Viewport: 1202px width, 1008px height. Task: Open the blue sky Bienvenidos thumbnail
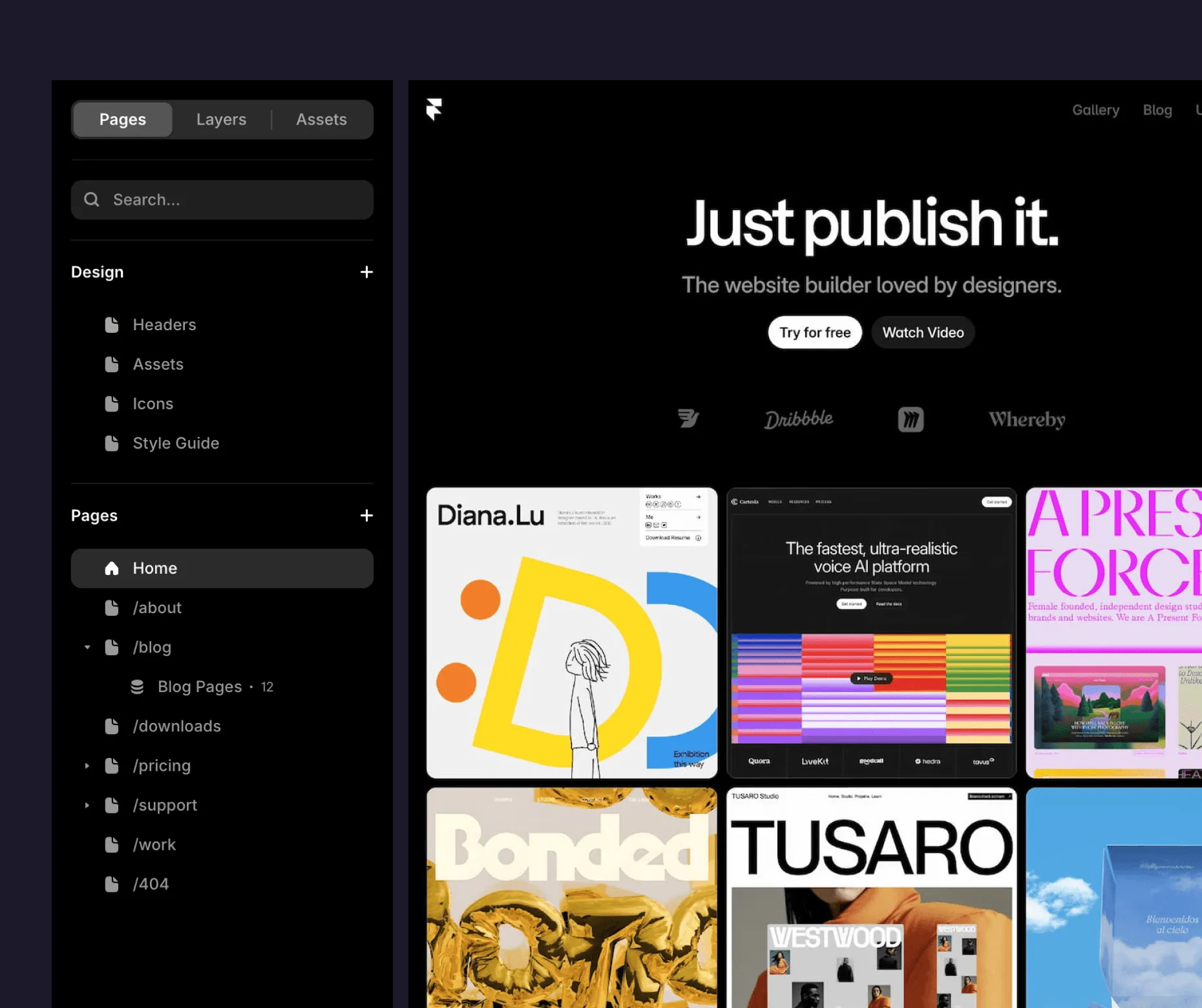point(1113,898)
